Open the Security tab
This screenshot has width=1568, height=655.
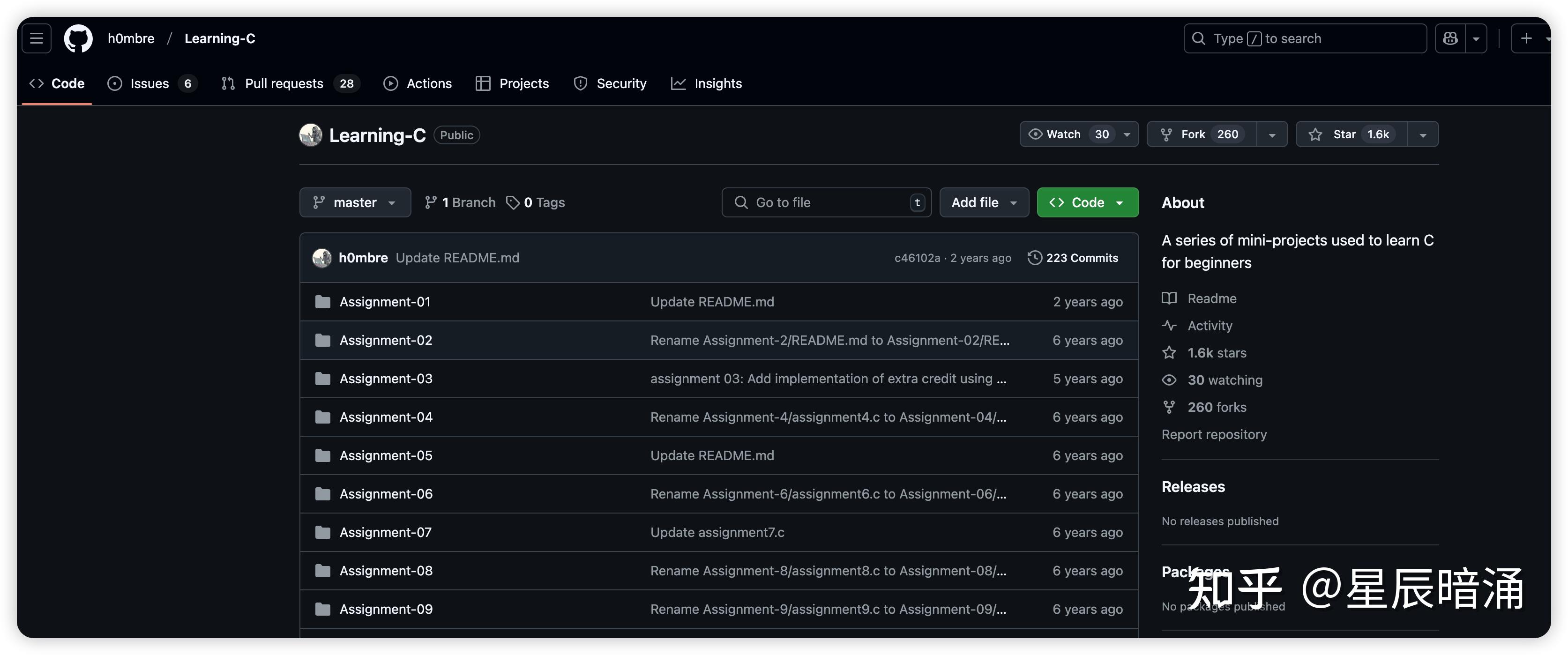pyautogui.click(x=609, y=83)
